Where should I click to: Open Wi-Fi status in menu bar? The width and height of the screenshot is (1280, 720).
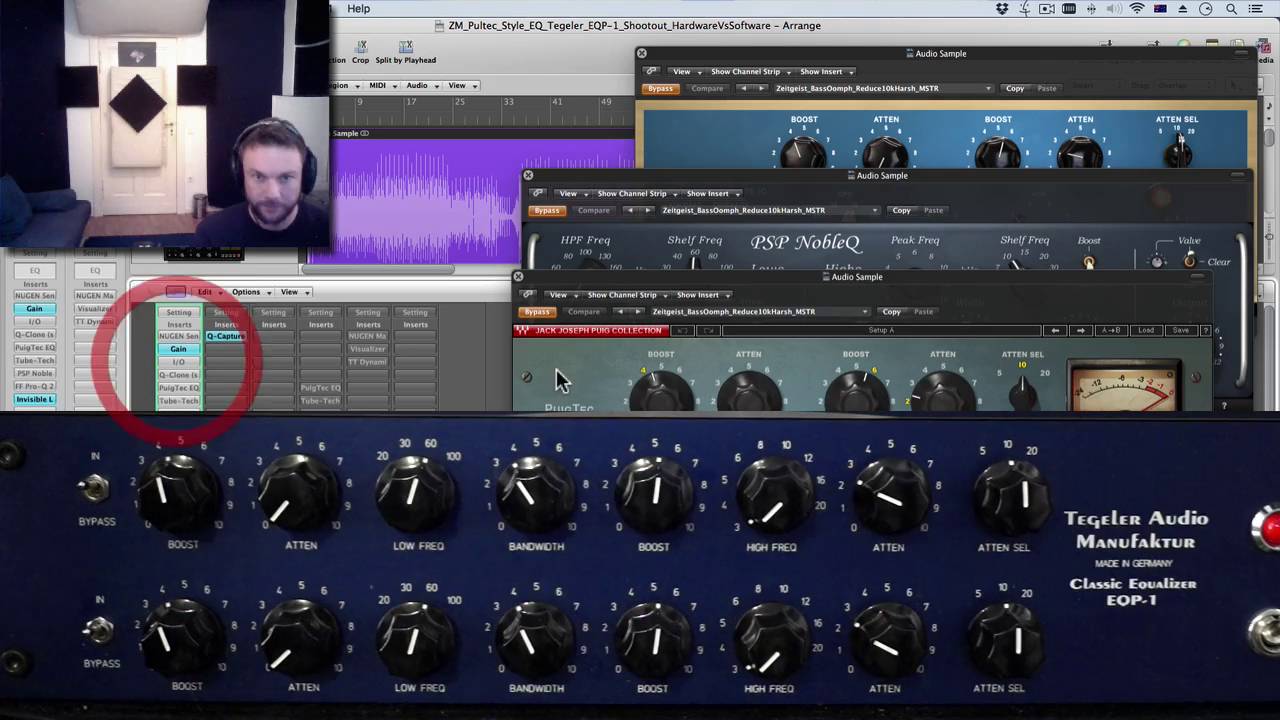(1137, 9)
